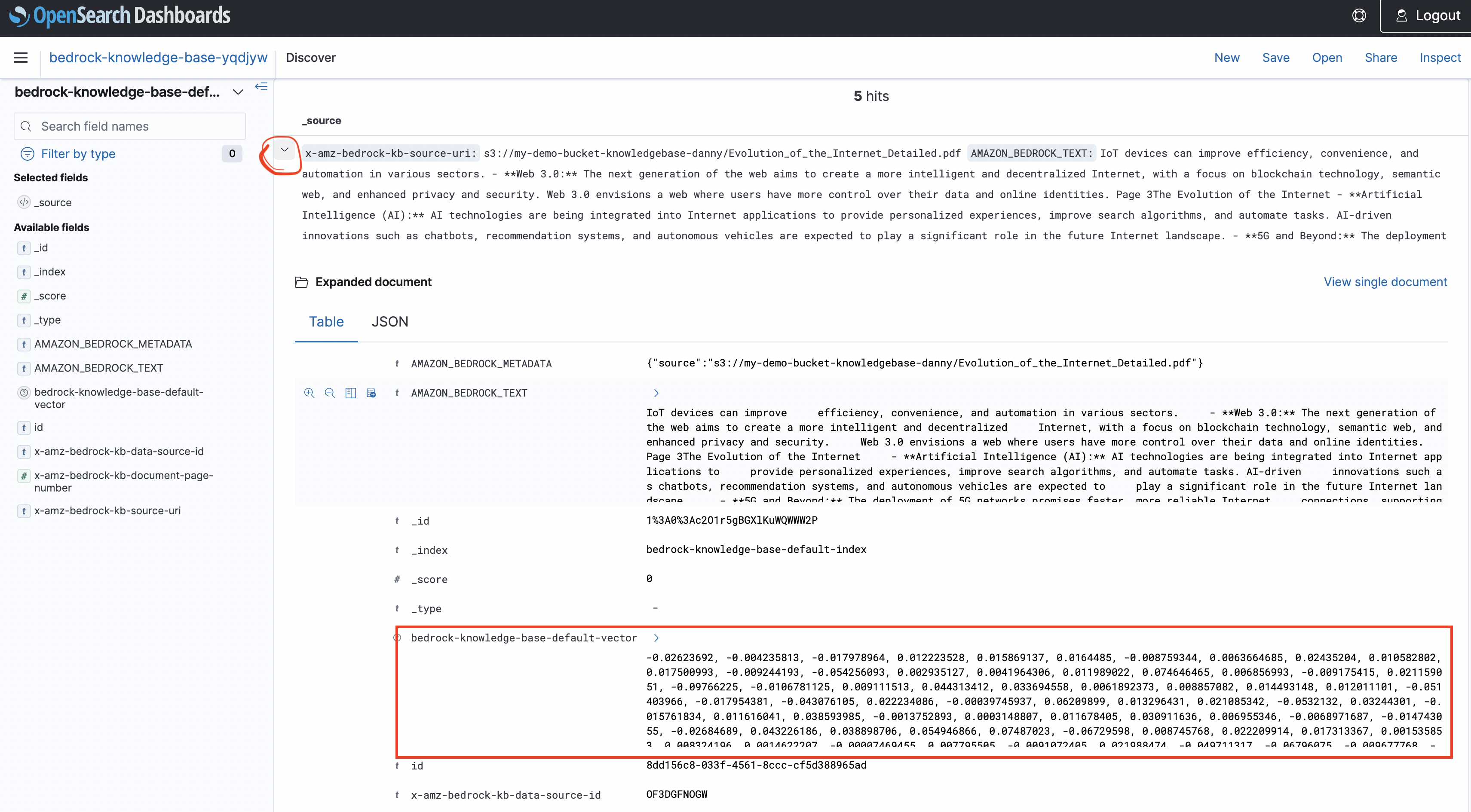The width and height of the screenshot is (1471, 812).
Task: Click the vector field unknown-type icon in sidebar
Action: coord(23,392)
